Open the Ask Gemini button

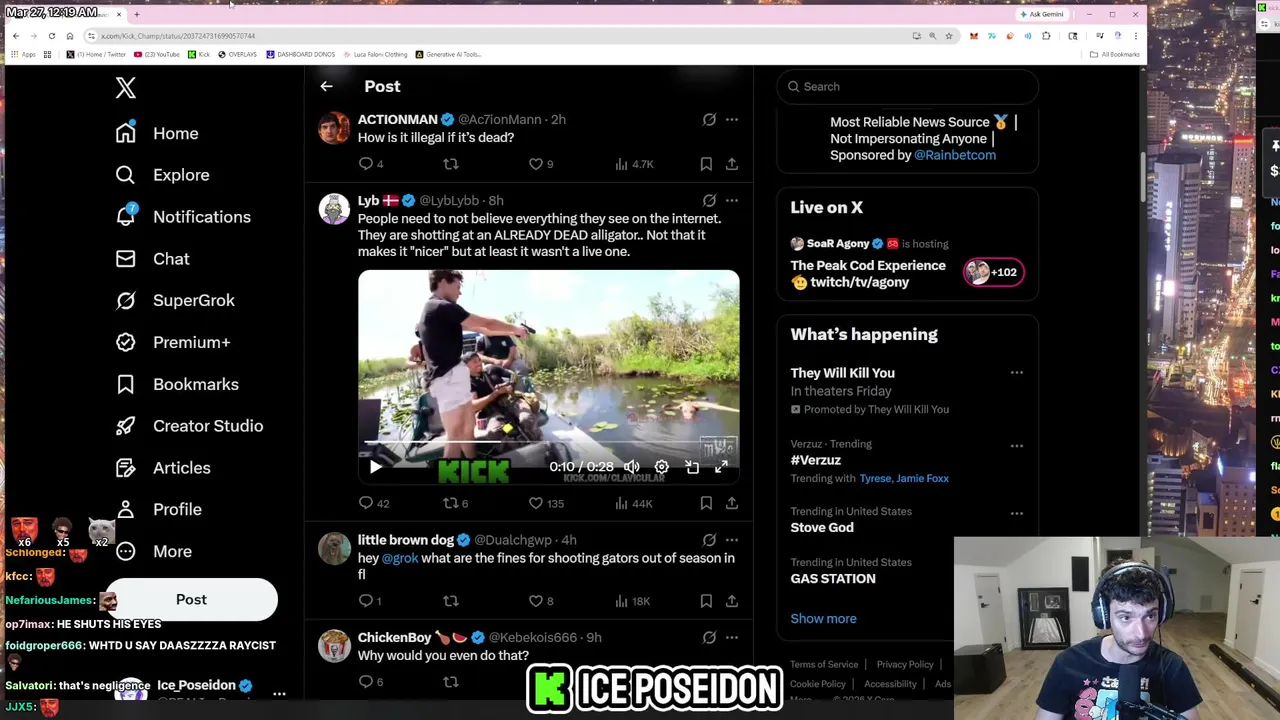[x=1041, y=14]
